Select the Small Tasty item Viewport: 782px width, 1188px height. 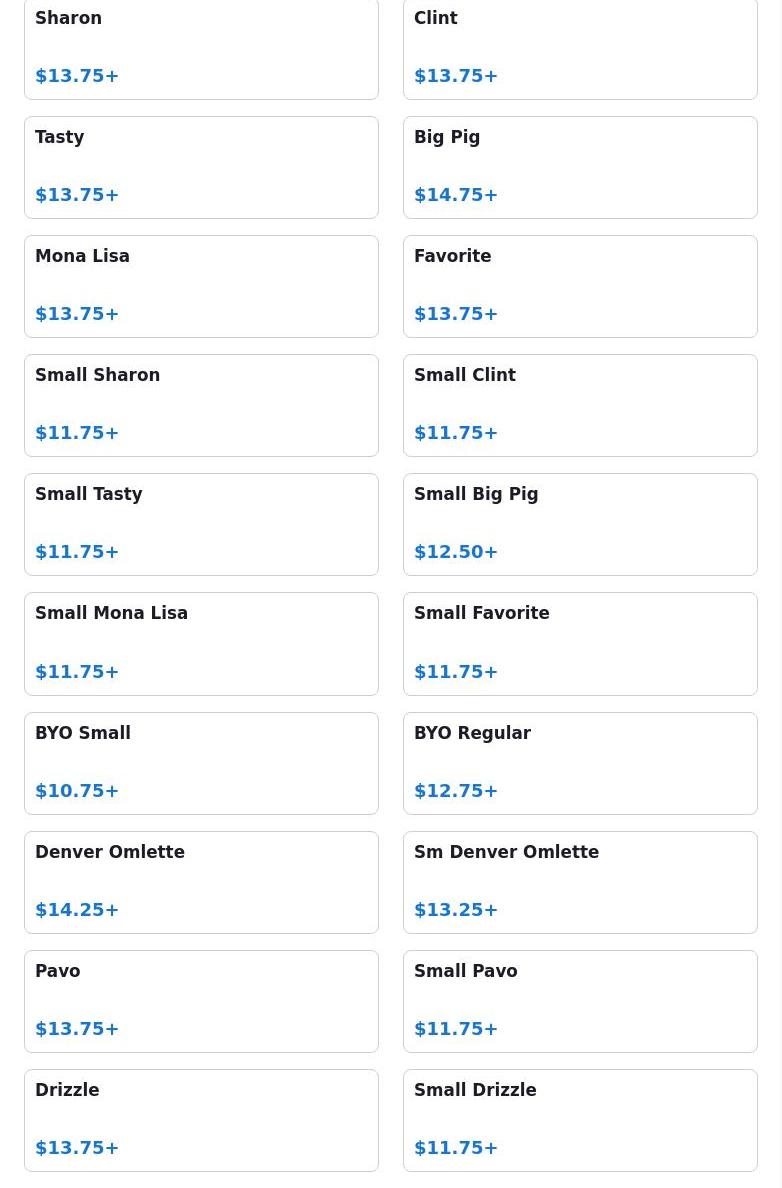201,524
